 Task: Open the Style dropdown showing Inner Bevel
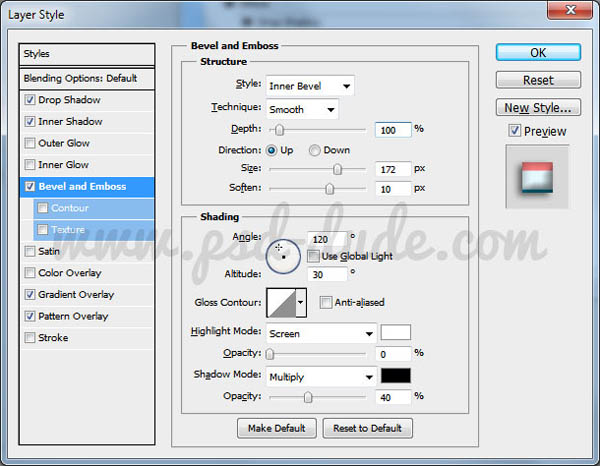(310, 86)
